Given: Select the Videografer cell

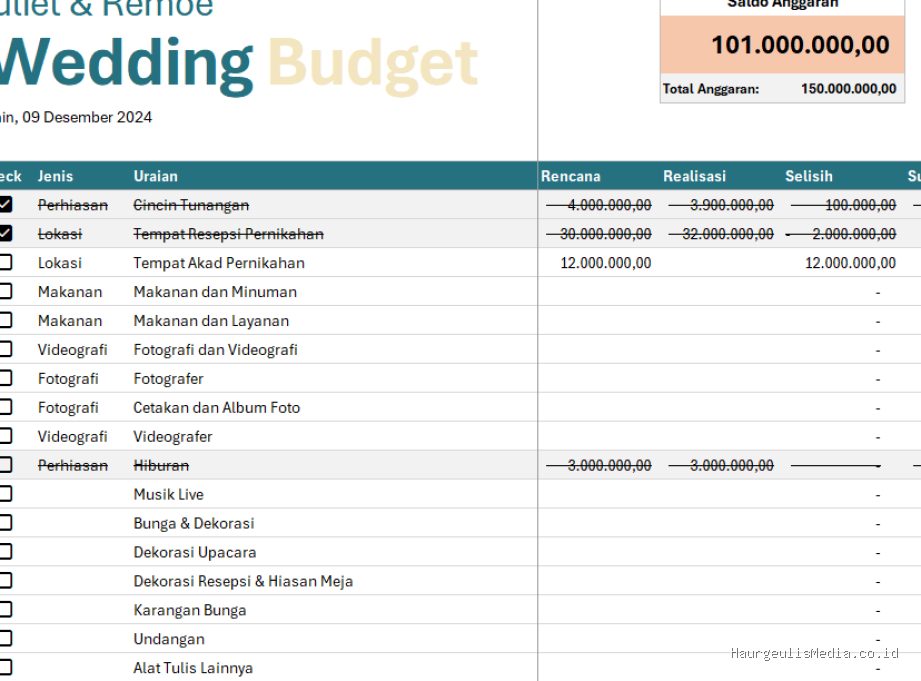Looking at the screenshot, I should pos(172,437).
